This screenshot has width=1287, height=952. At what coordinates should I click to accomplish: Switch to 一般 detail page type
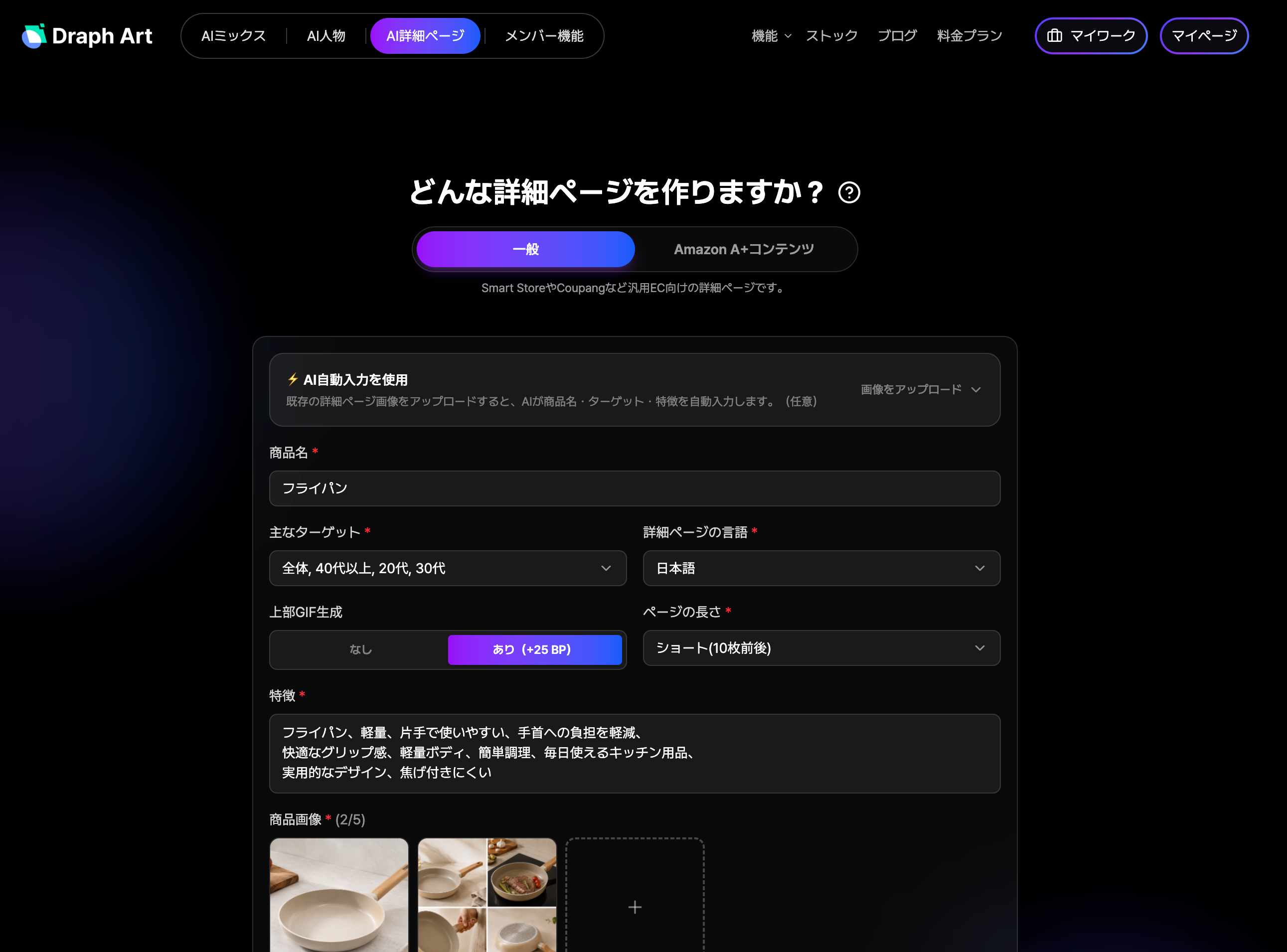click(525, 249)
